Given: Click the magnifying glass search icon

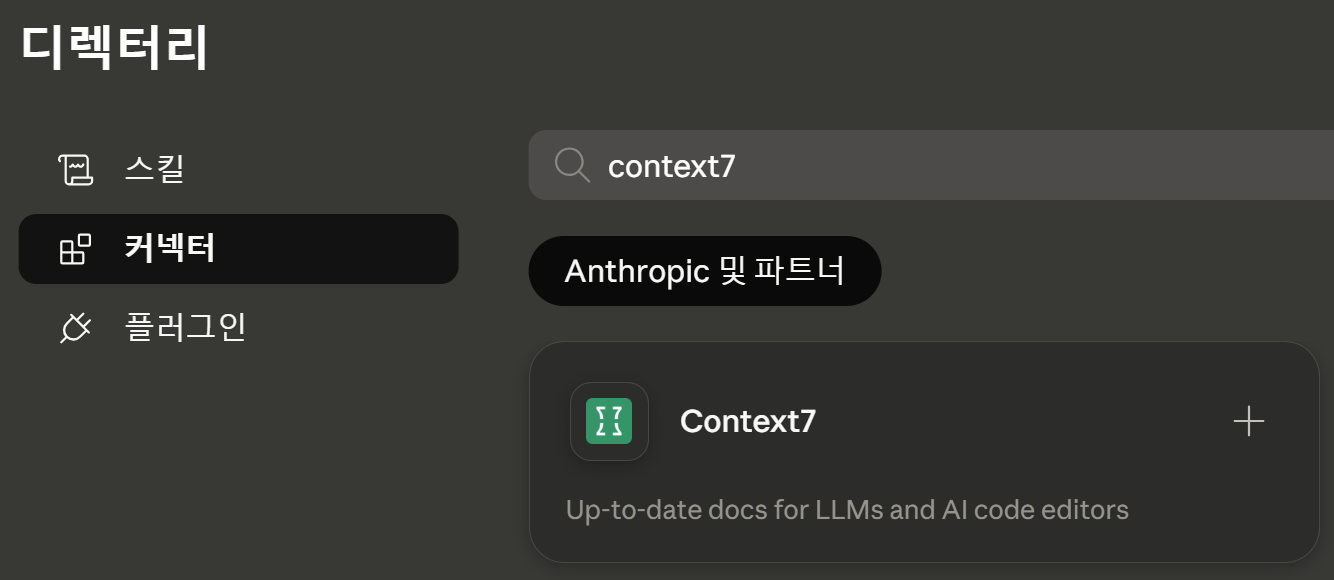Looking at the screenshot, I should pyautogui.click(x=572, y=165).
